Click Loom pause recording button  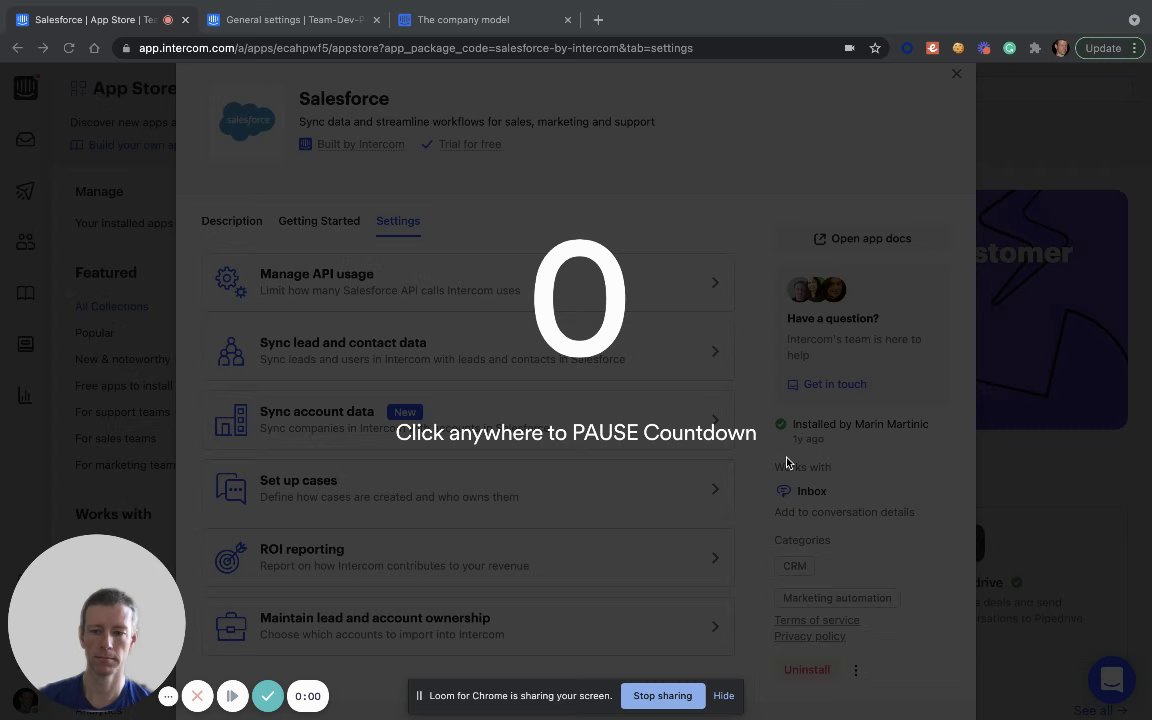pos(232,696)
